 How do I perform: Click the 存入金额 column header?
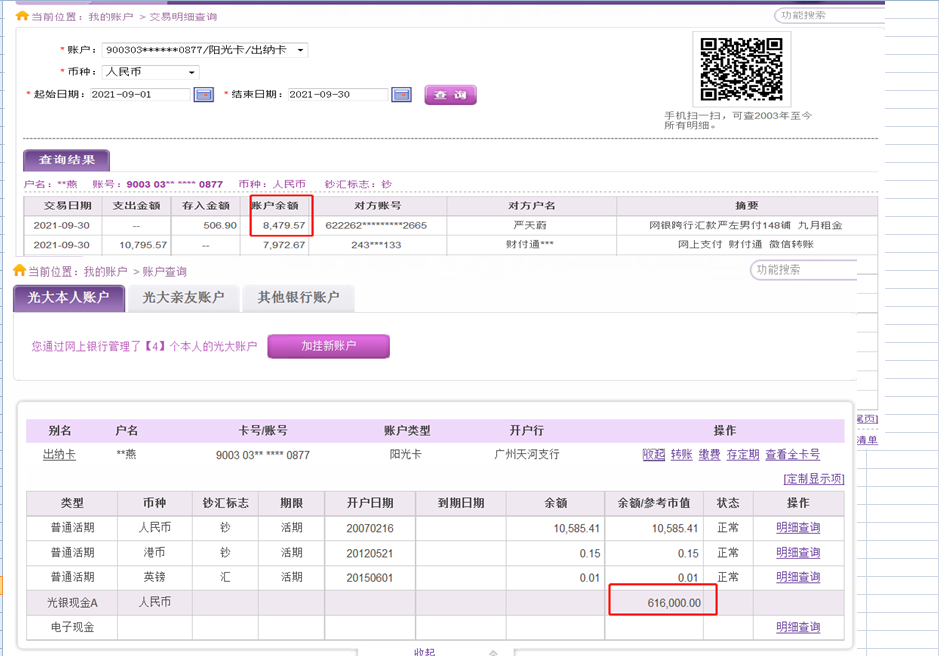pyautogui.click(x=206, y=205)
